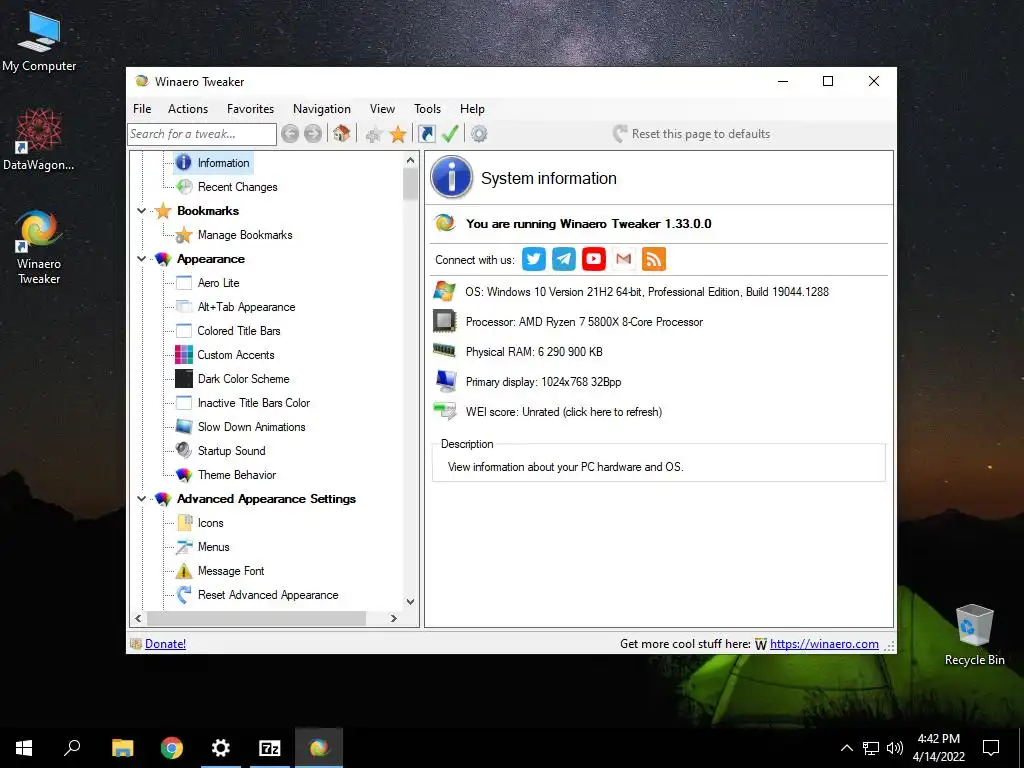Click WEI score to refresh
Viewport: 1024px width, 768px height.
[564, 412]
